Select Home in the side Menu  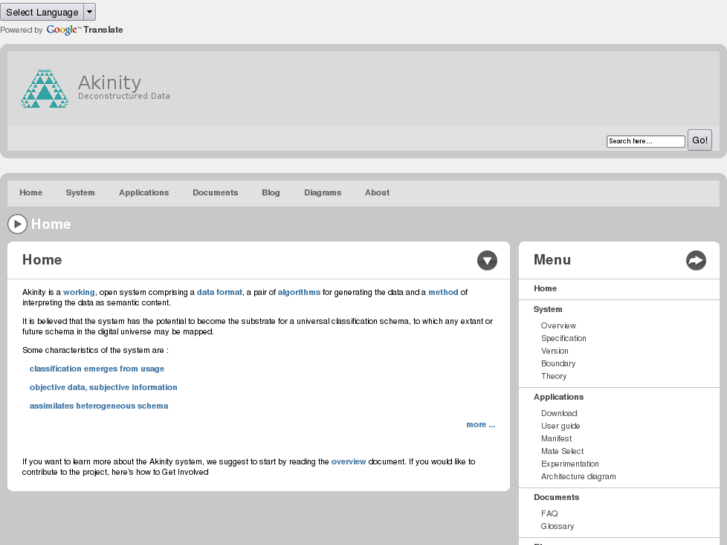pos(545,289)
